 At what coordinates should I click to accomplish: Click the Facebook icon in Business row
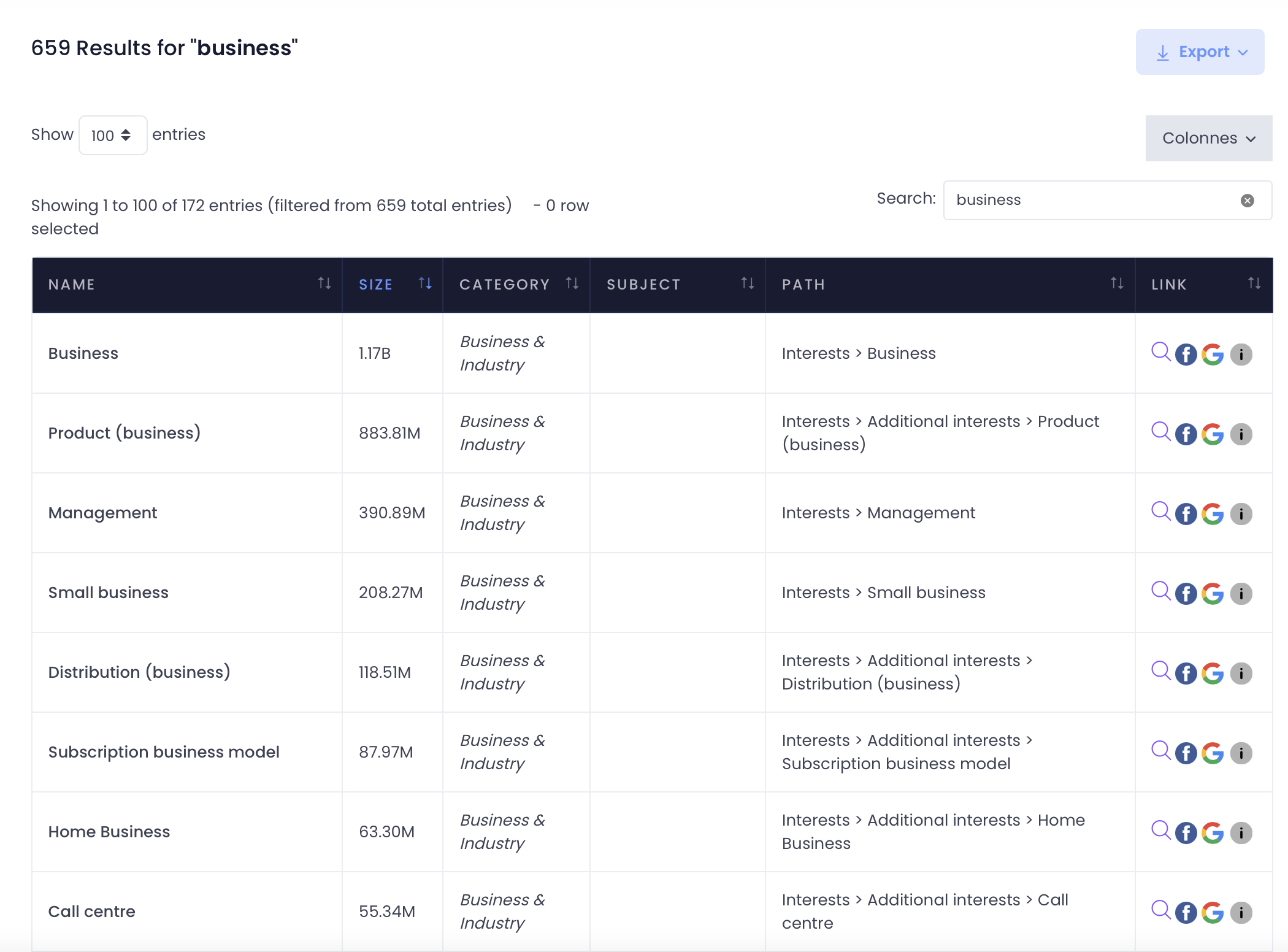pos(1186,354)
